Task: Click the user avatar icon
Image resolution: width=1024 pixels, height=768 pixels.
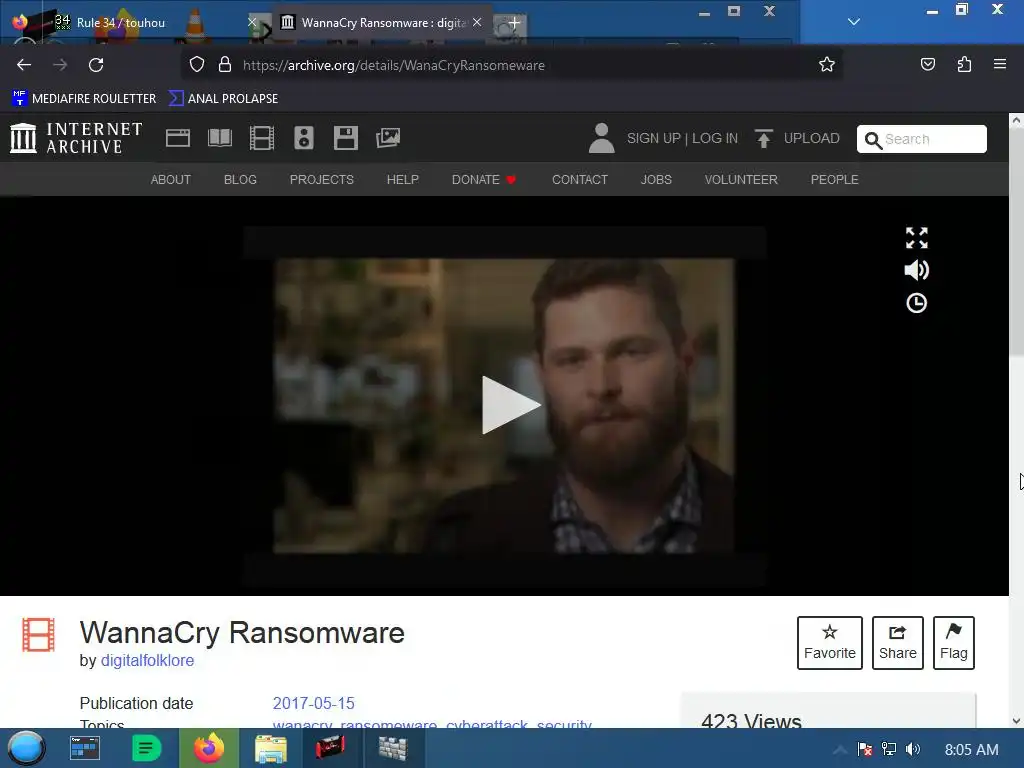Action: pos(601,138)
